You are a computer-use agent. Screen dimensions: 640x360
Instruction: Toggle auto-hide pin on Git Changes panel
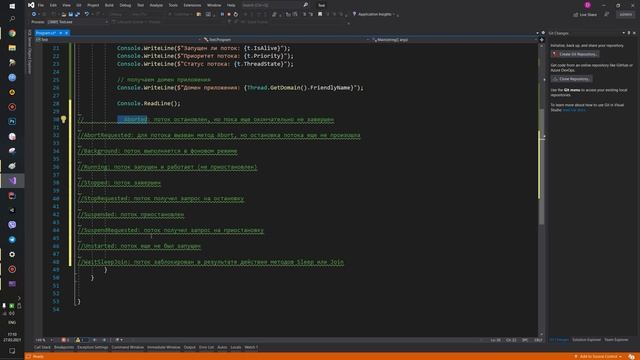click(x=629, y=33)
